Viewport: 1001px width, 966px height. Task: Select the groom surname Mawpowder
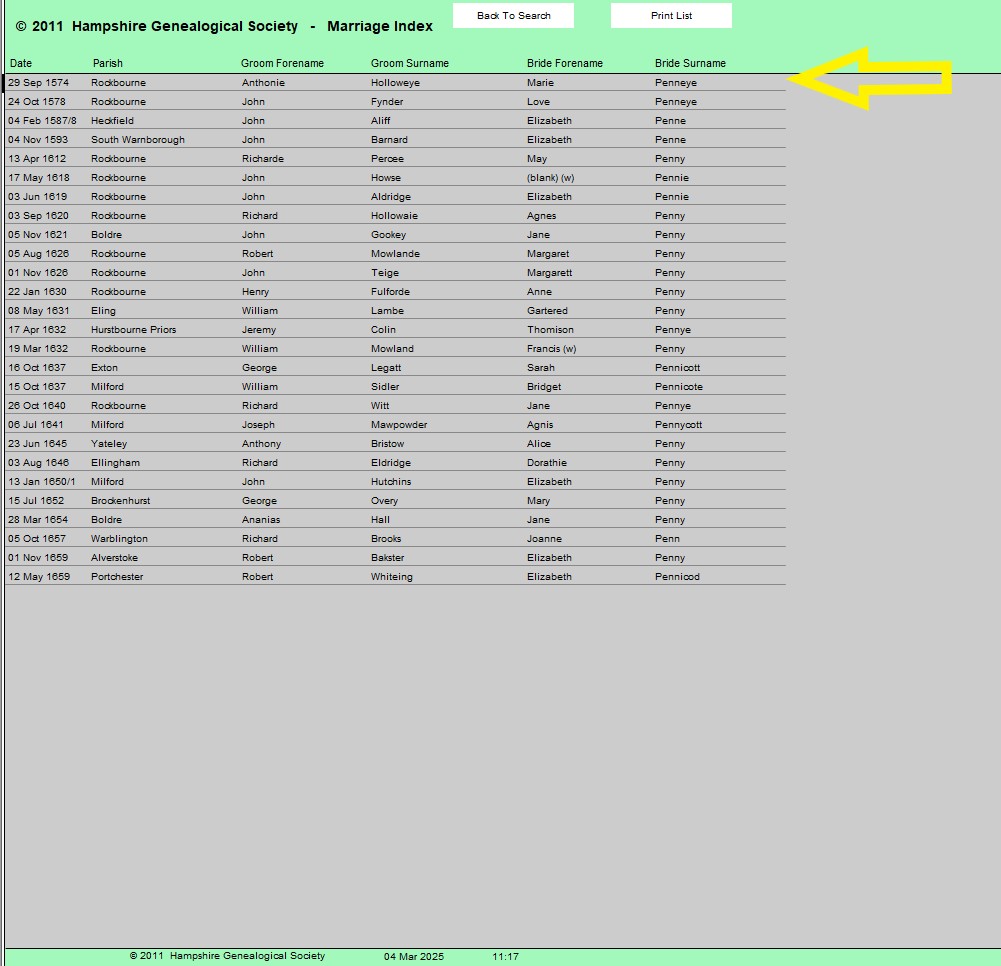click(399, 425)
